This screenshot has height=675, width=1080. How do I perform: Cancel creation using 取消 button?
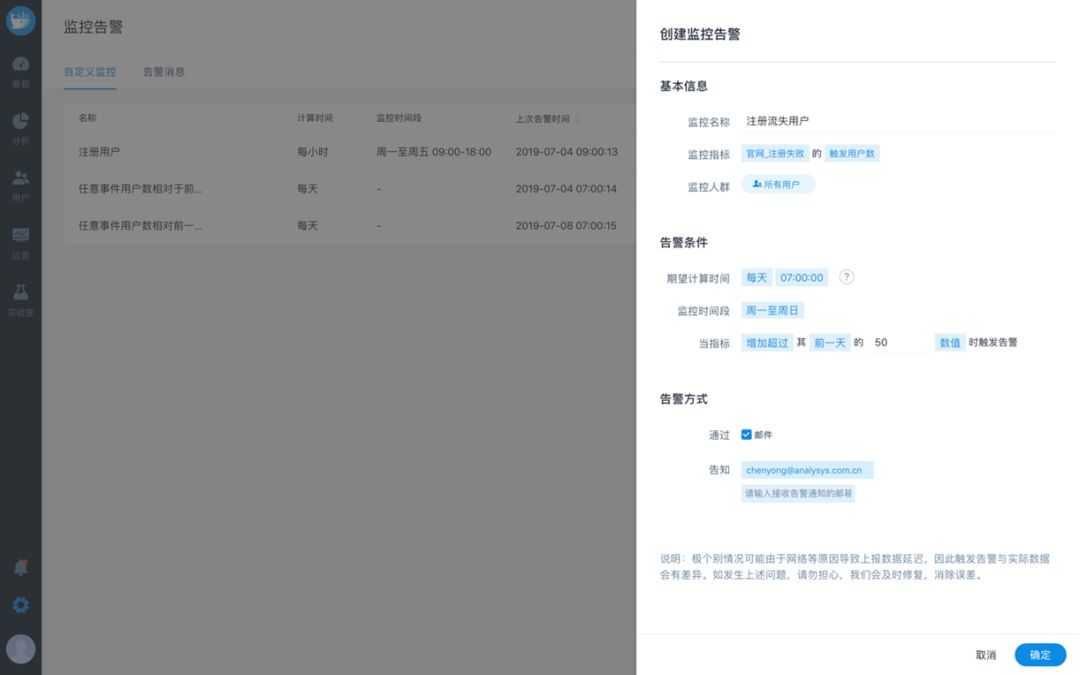click(x=985, y=655)
